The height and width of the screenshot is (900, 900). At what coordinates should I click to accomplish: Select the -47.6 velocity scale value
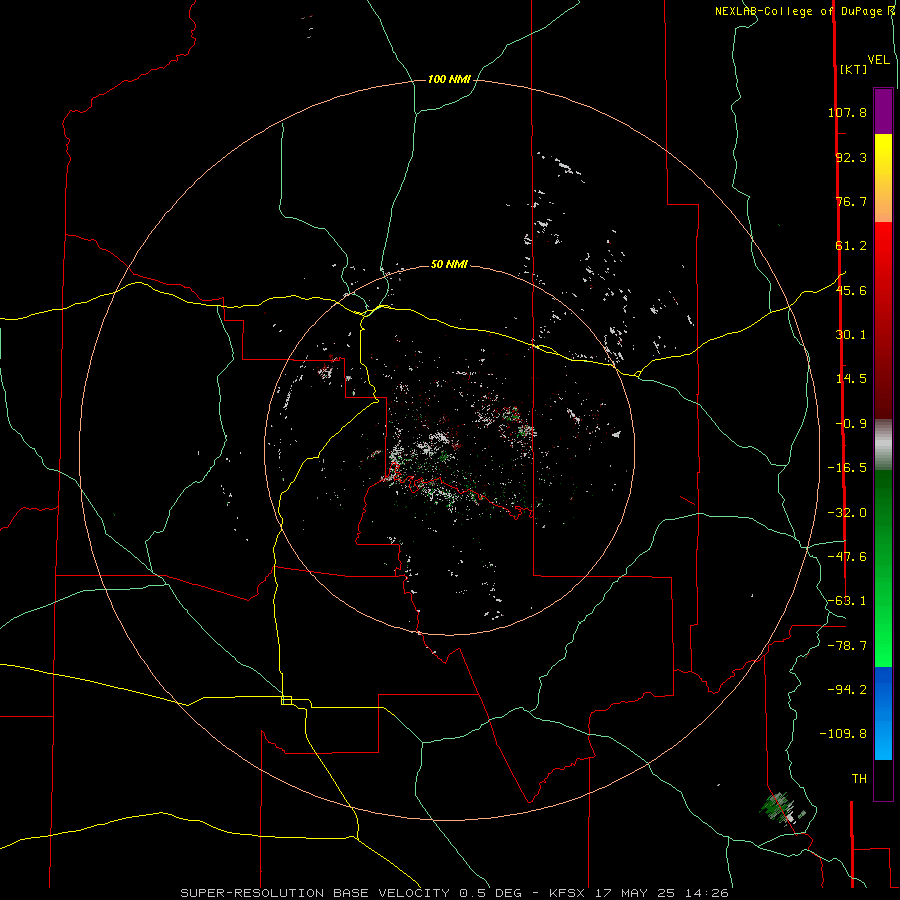point(847,557)
